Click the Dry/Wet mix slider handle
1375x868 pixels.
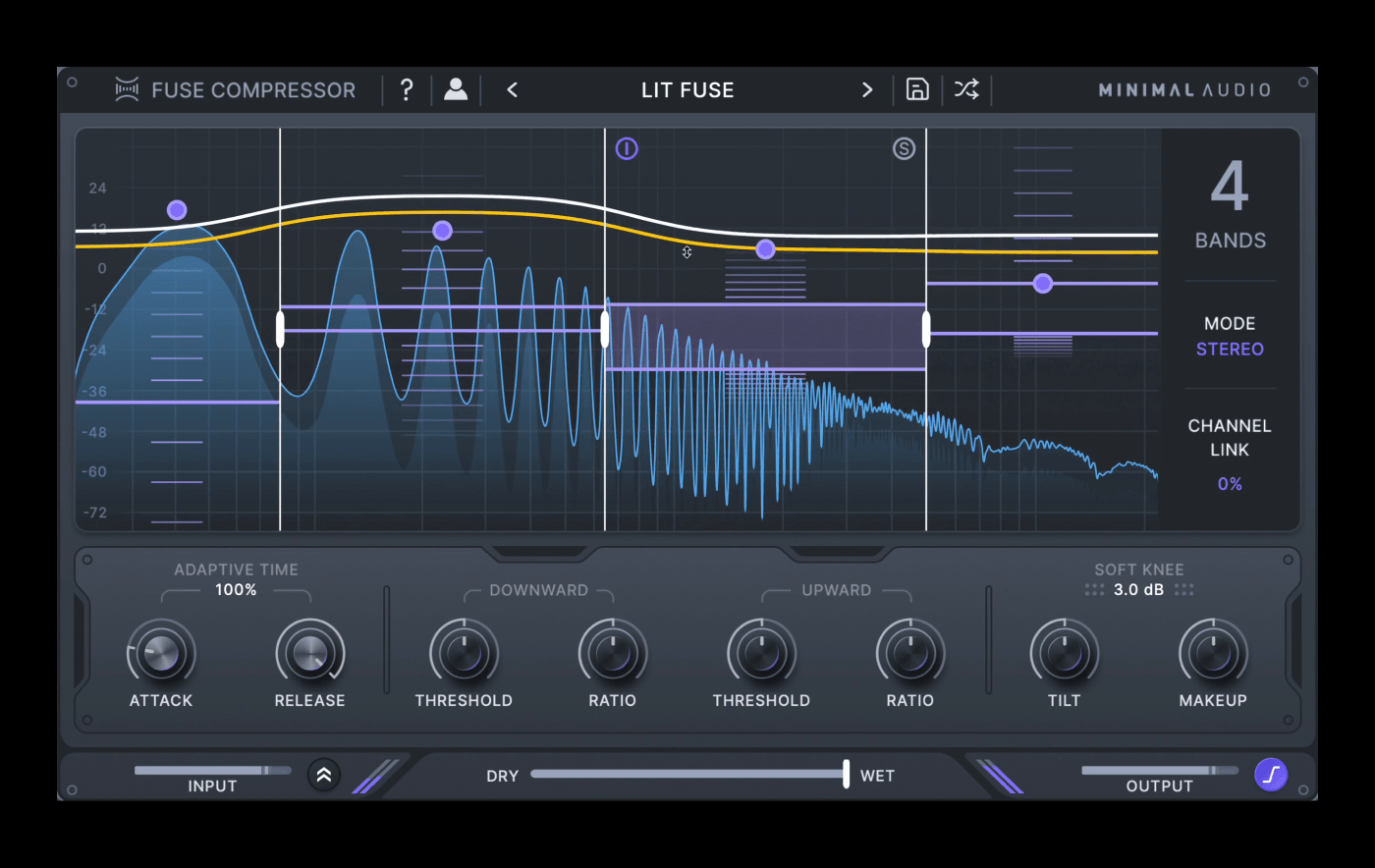(846, 774)
